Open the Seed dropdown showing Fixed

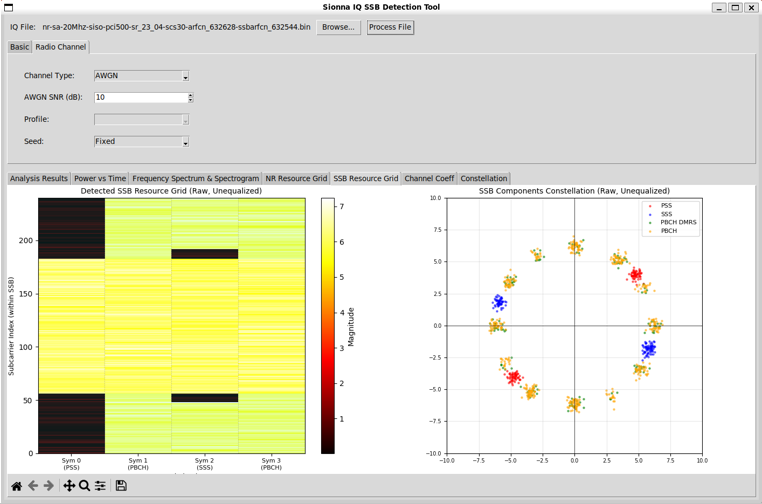pyautogui.click(x=141, y=142)
